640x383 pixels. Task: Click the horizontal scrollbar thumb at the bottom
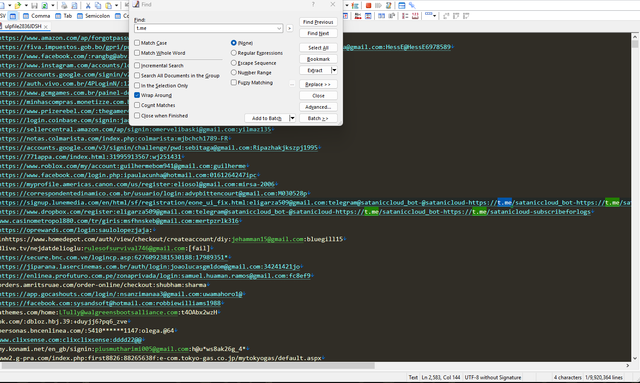[188, 366]
